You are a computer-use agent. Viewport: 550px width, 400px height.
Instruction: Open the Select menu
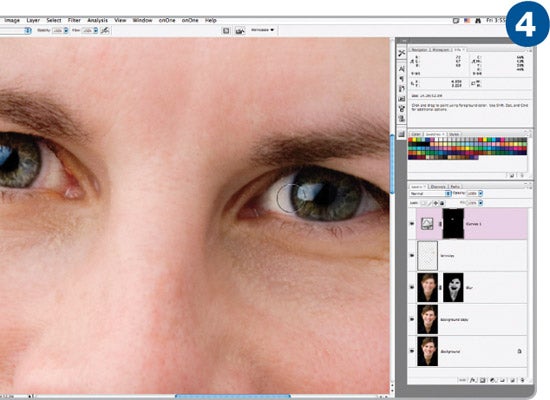54,20
